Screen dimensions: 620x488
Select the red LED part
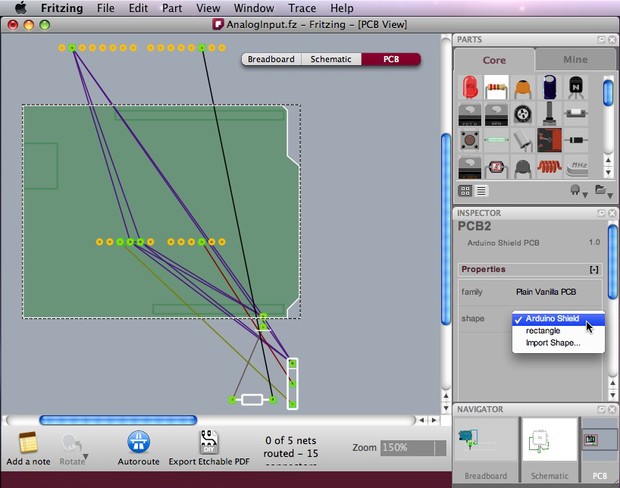[469, 87]
